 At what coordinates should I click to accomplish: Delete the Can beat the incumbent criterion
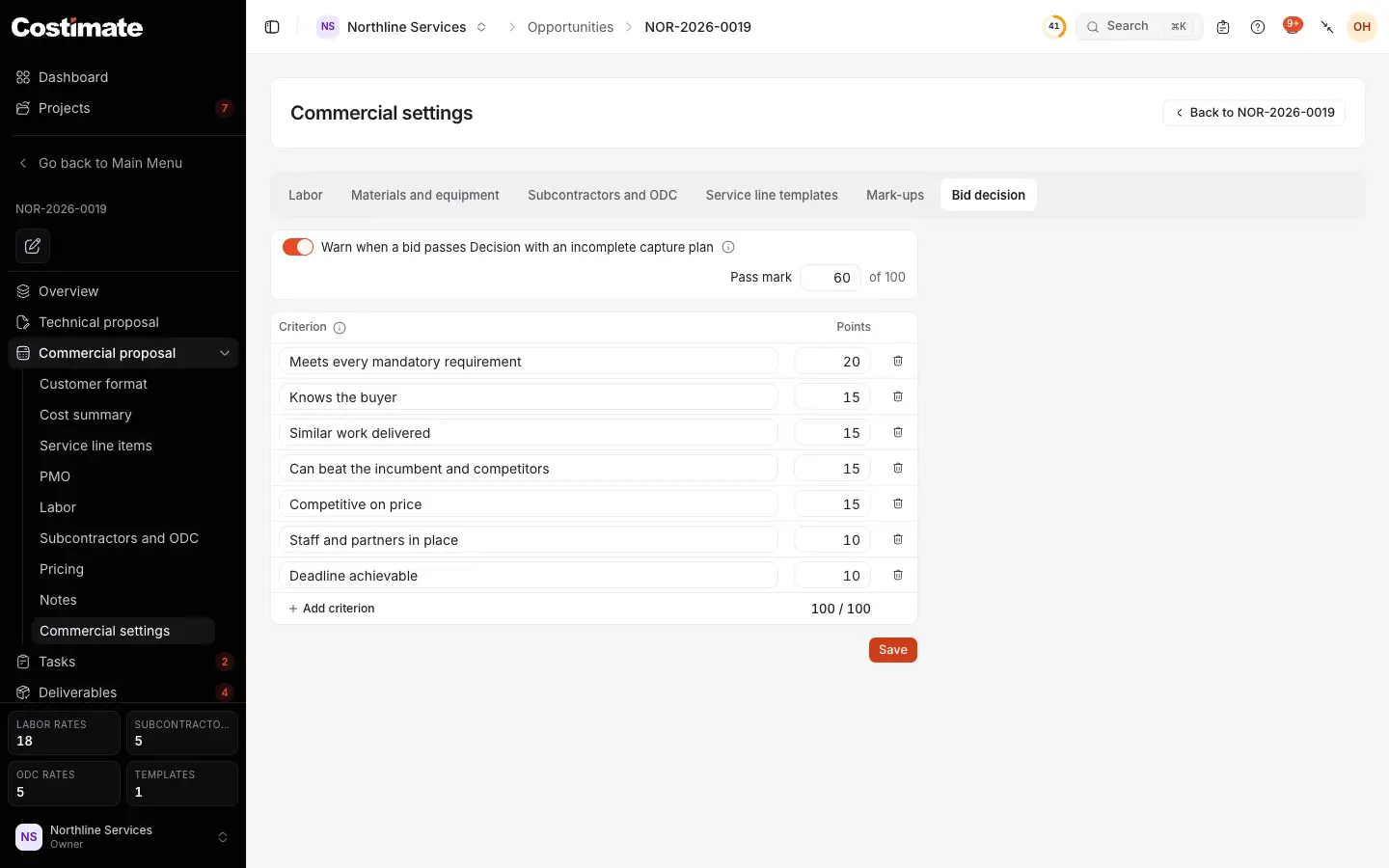(898, 468)
